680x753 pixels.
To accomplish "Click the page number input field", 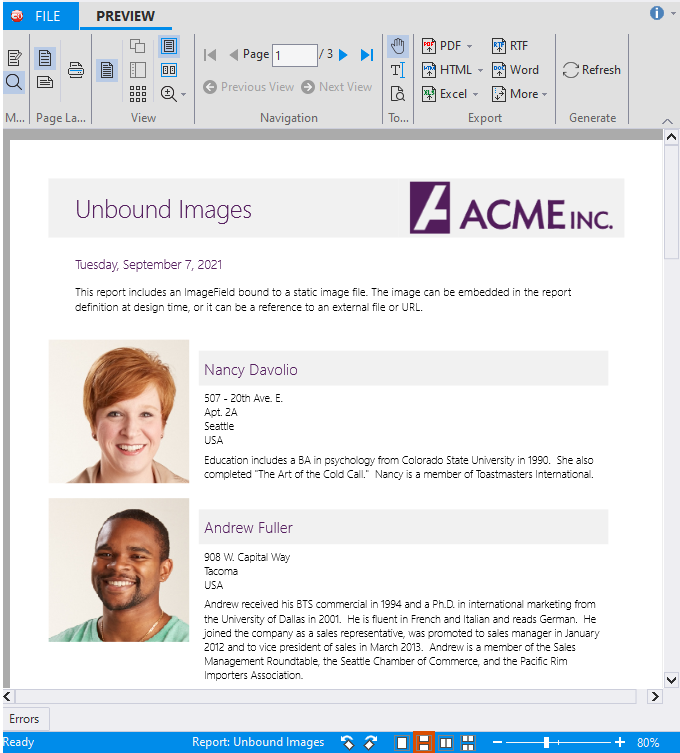I will [x=294, y=55].
